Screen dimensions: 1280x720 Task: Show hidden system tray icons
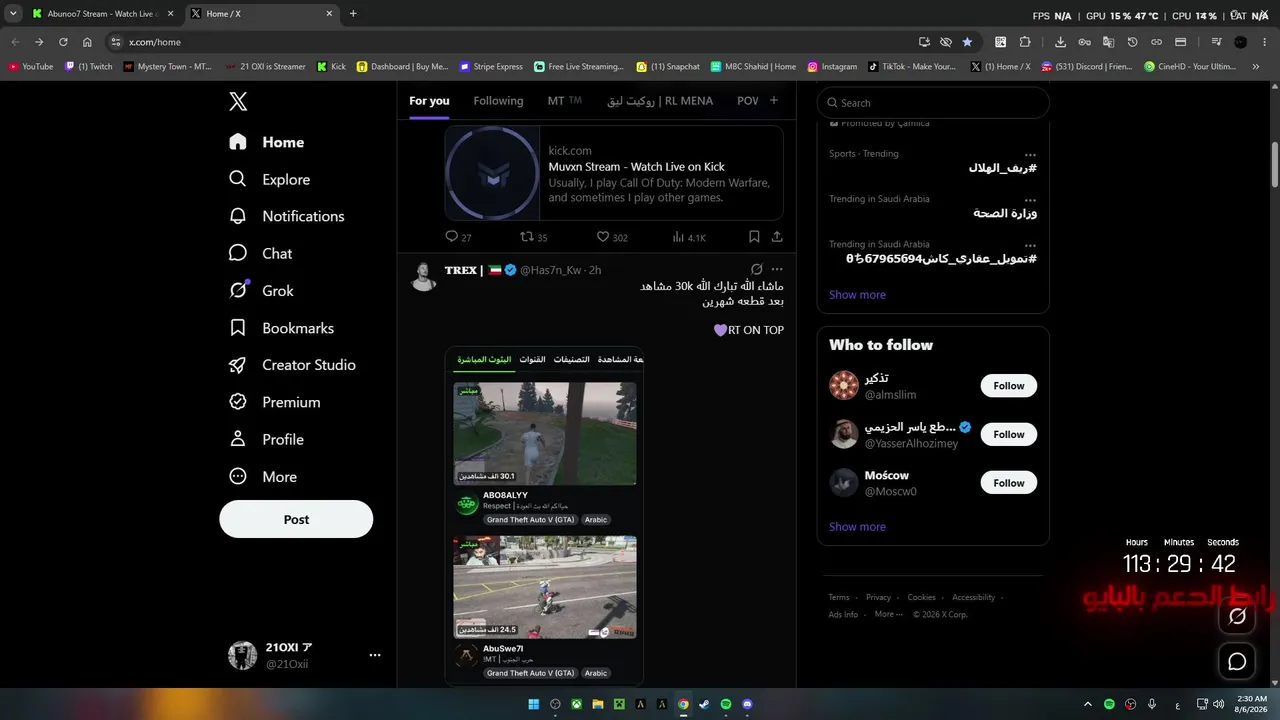1087,704
